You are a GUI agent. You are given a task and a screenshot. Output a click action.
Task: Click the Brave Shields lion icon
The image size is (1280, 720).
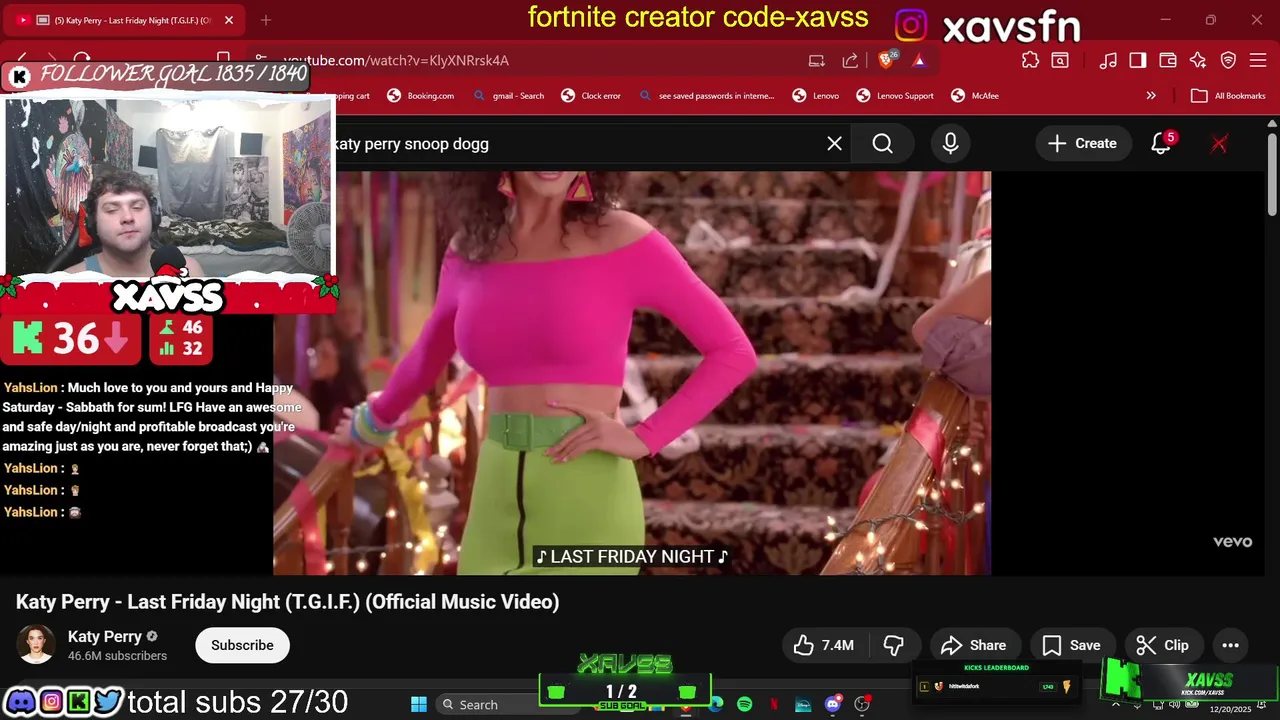[x=887, y=60]
